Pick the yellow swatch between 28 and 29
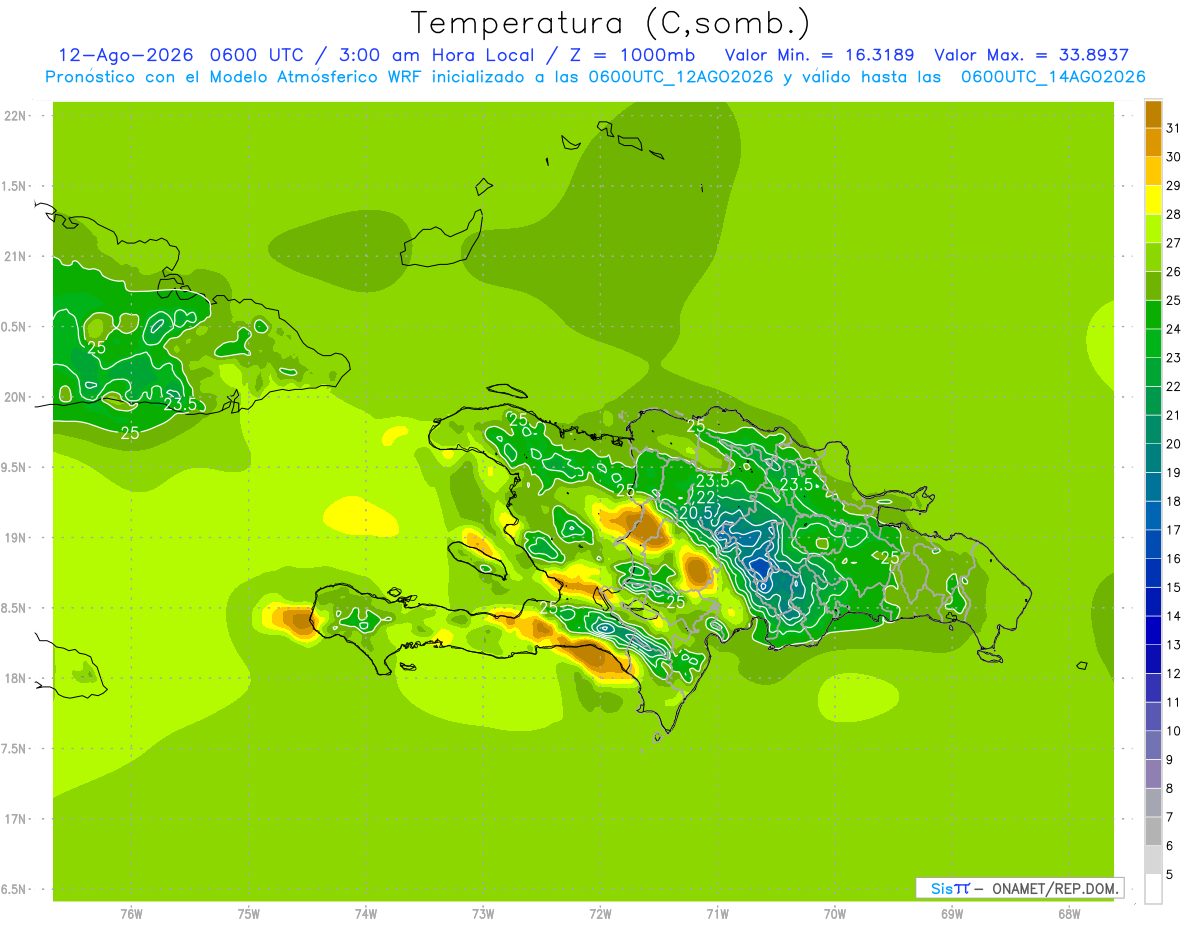Screen dimensions: 1200x927 coord(1153,200)
